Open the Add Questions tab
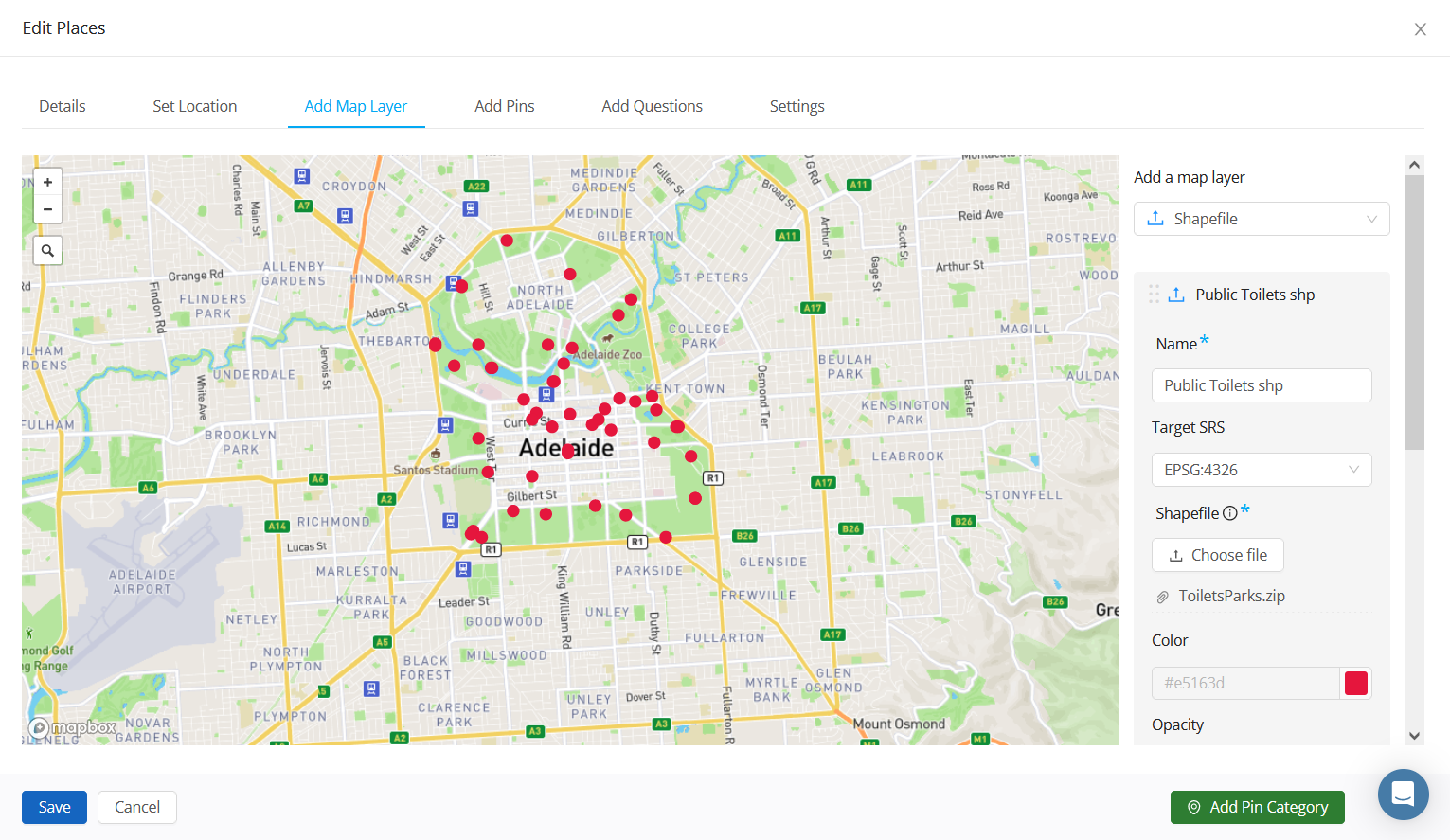This screenshot has height=840, width=1450. (x=653, y=106)
